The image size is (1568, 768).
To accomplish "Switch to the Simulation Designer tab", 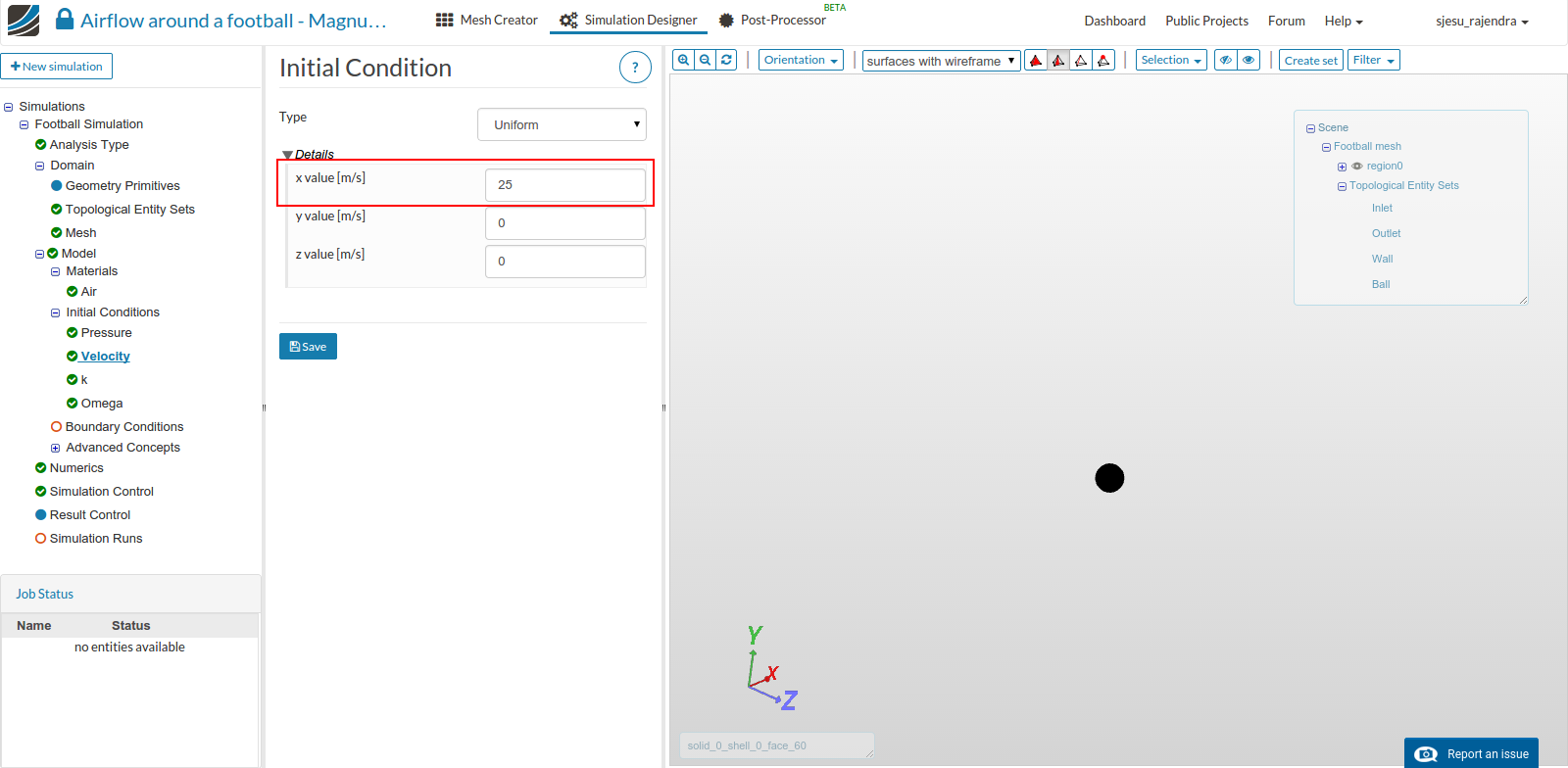I will point(628,20).
